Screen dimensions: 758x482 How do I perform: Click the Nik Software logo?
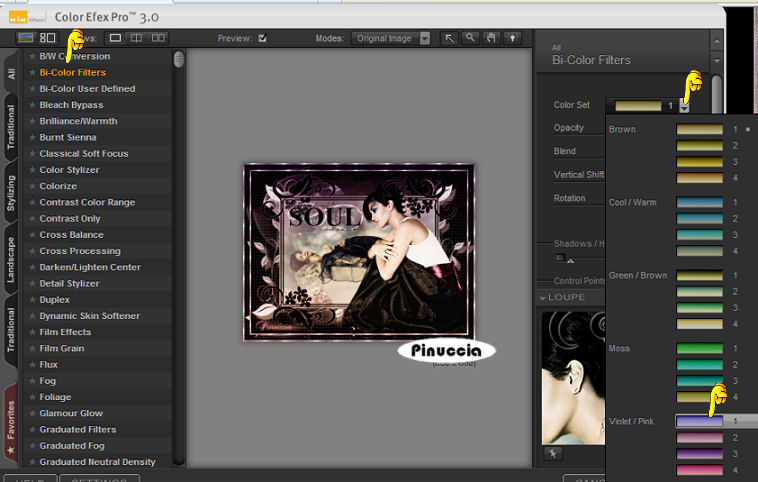(18, 18)
